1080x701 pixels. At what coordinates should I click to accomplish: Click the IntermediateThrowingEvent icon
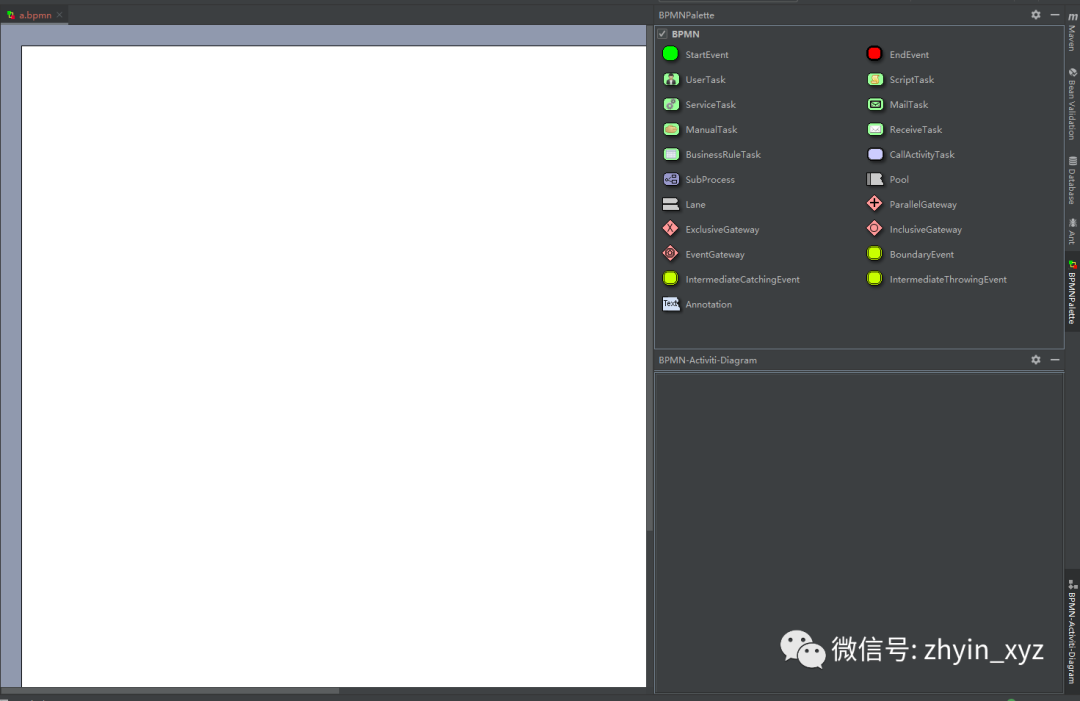tap(874, 278)
